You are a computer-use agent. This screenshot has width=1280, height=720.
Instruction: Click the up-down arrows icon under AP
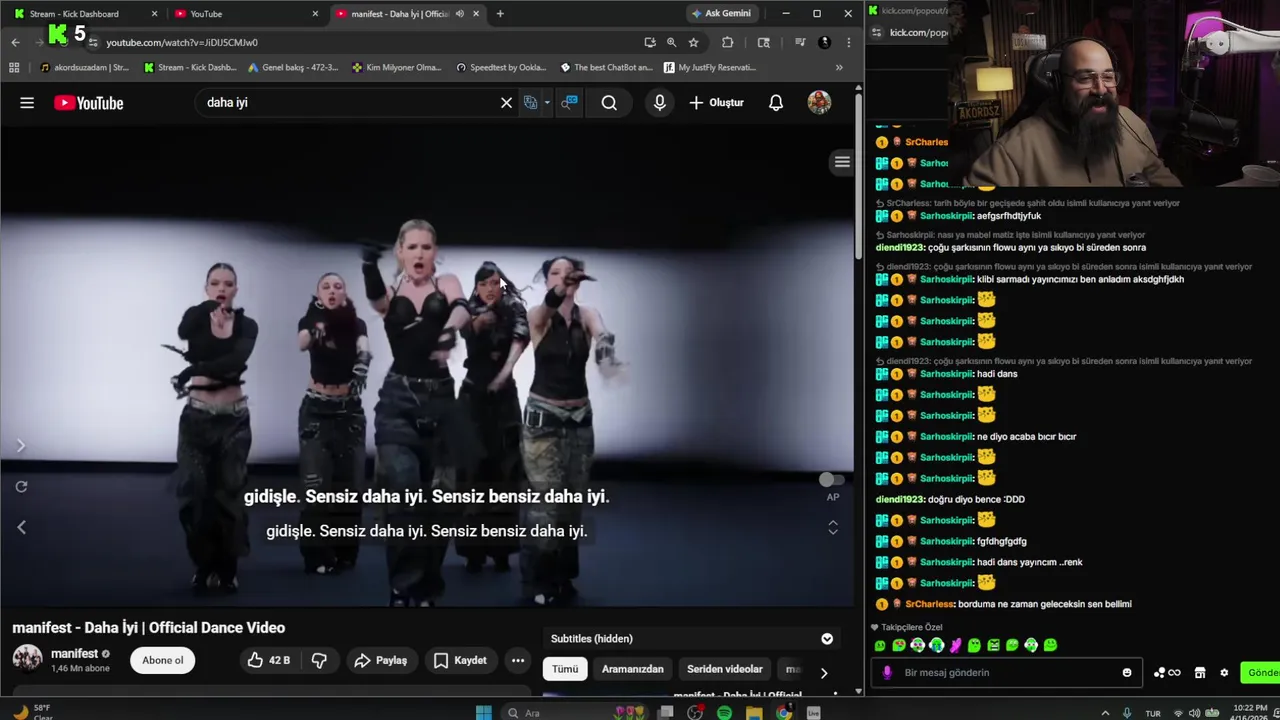[x=832, y=527]
